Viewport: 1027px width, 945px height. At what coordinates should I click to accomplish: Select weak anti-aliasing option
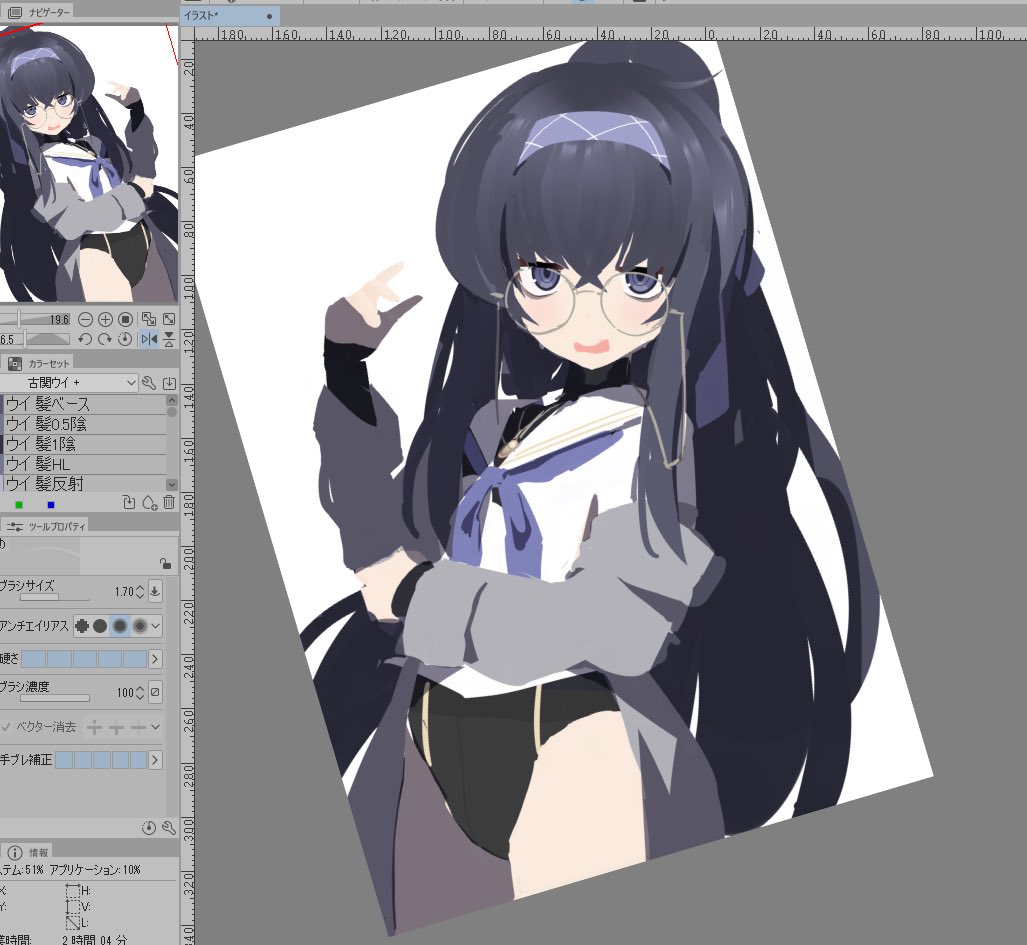click(100, 626)
